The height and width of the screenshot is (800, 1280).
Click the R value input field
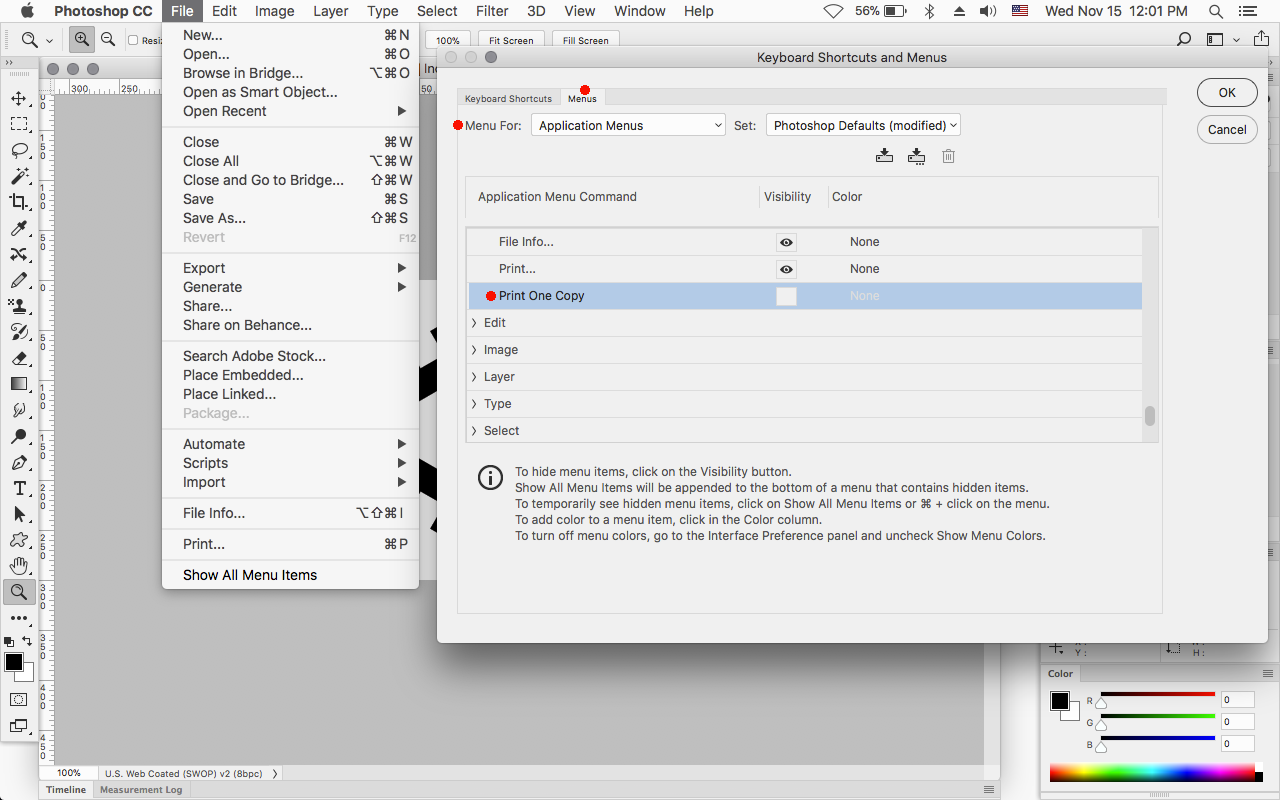[x=1237, y=699]
